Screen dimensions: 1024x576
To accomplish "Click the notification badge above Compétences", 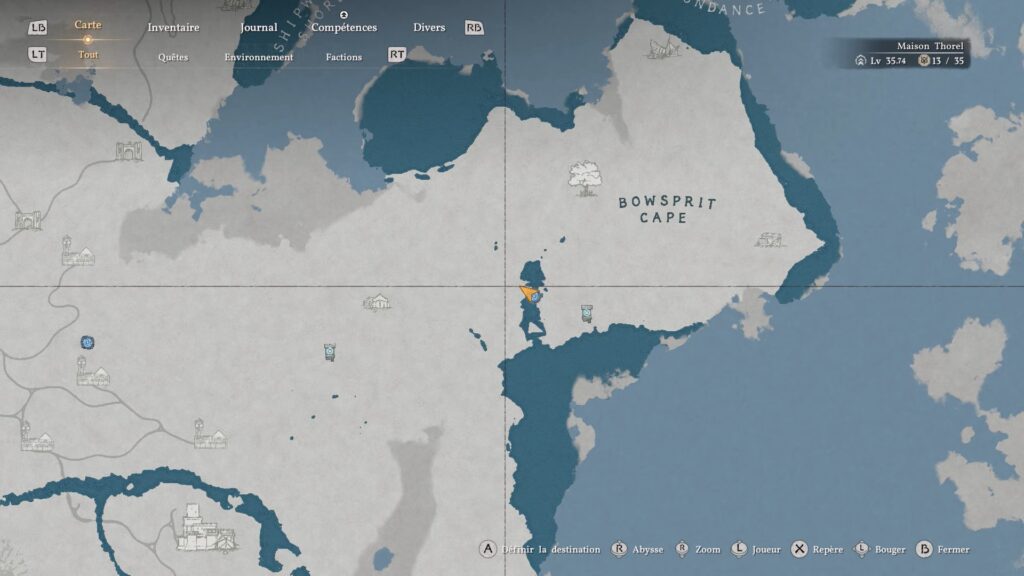I will 344,14.
